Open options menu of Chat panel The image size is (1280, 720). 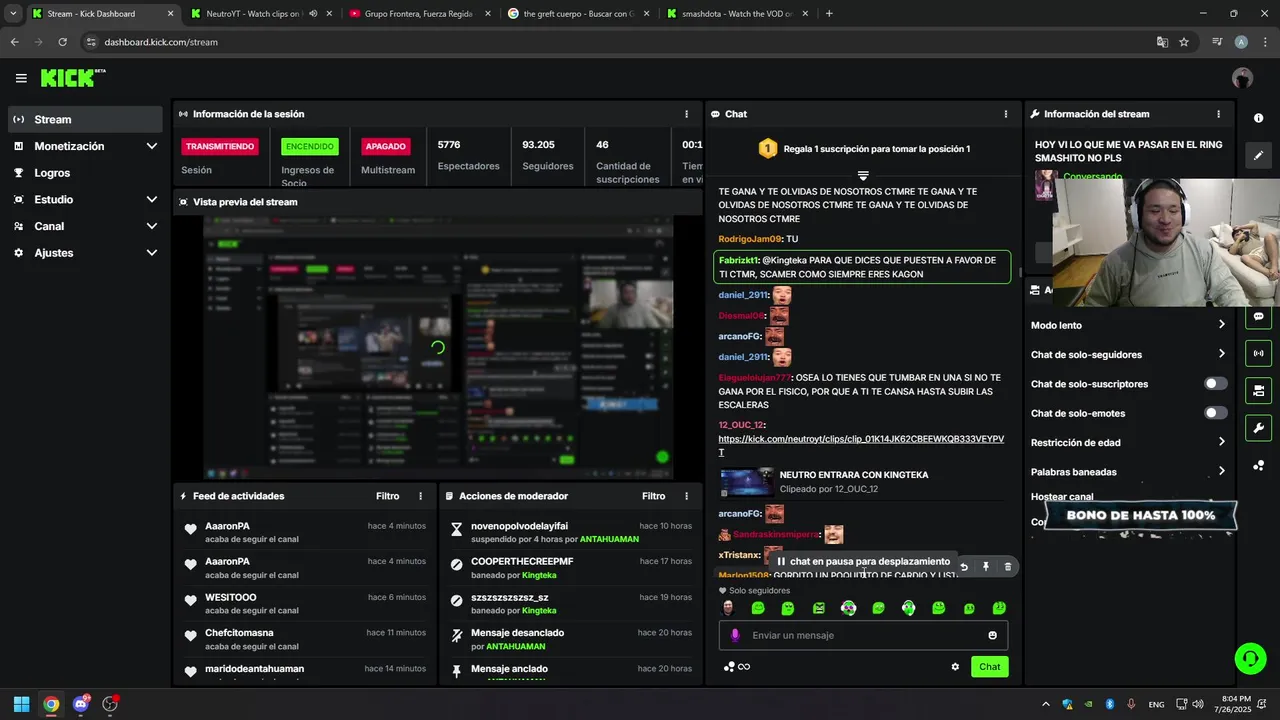pyautogui.click(x=1006, y=114)
